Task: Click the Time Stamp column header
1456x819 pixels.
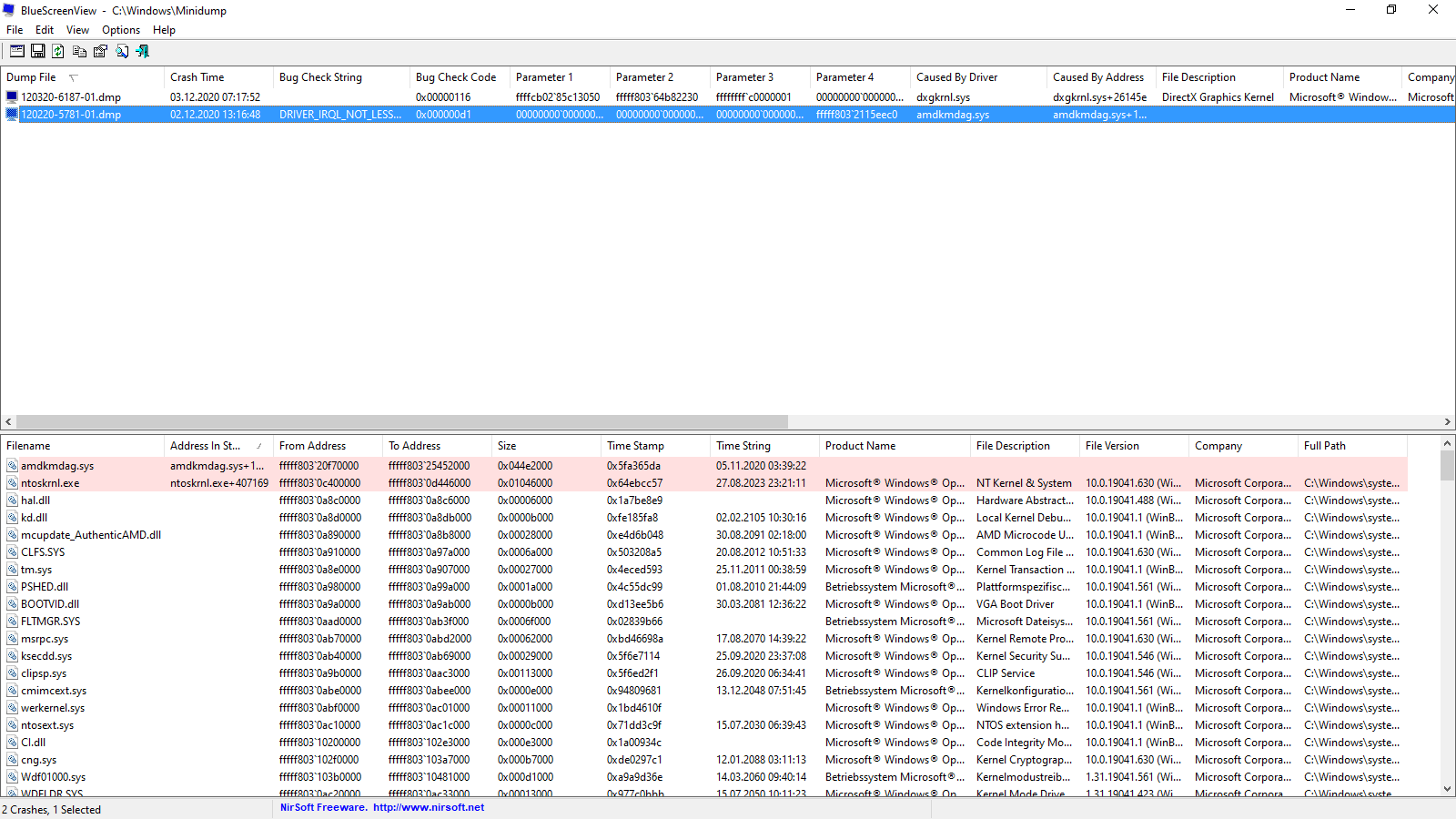Action: [655, 446]
